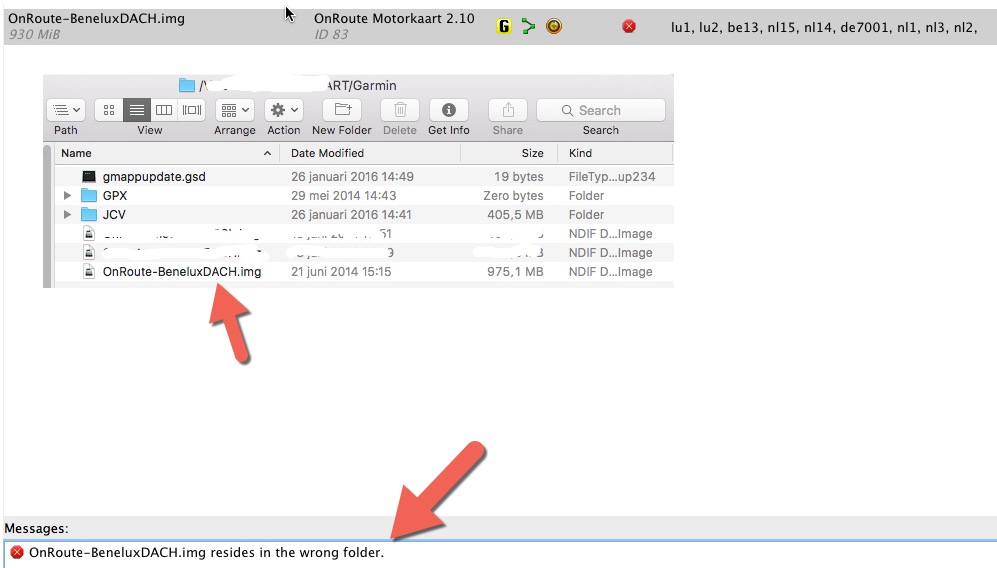Open the Arrange dropdown menu
The image size is (997, 568).
click(x=235, y=110)
